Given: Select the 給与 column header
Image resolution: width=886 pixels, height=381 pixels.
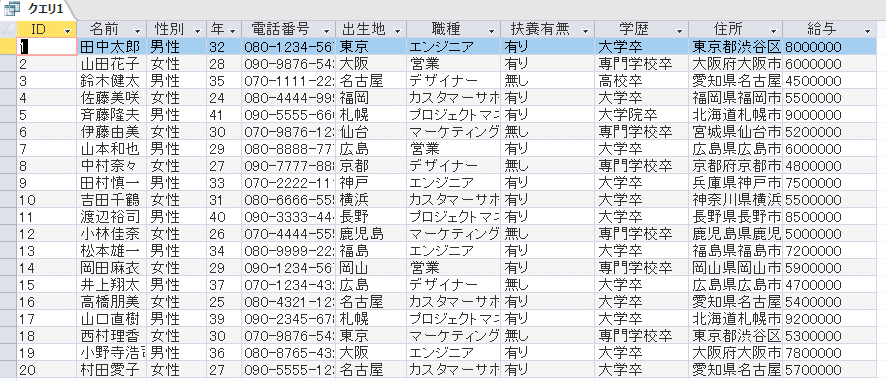Looking at the screenshot, I should [829, 29].
